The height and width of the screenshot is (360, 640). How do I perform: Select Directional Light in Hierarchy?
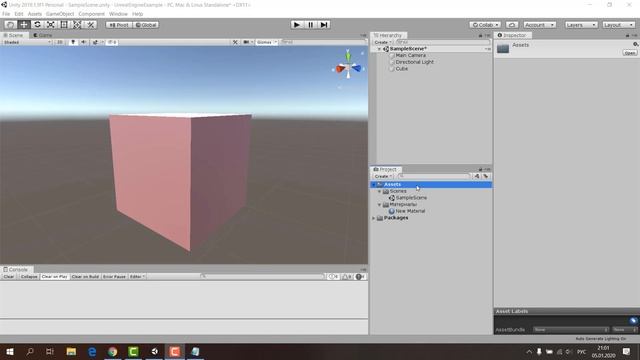point(414,62)
